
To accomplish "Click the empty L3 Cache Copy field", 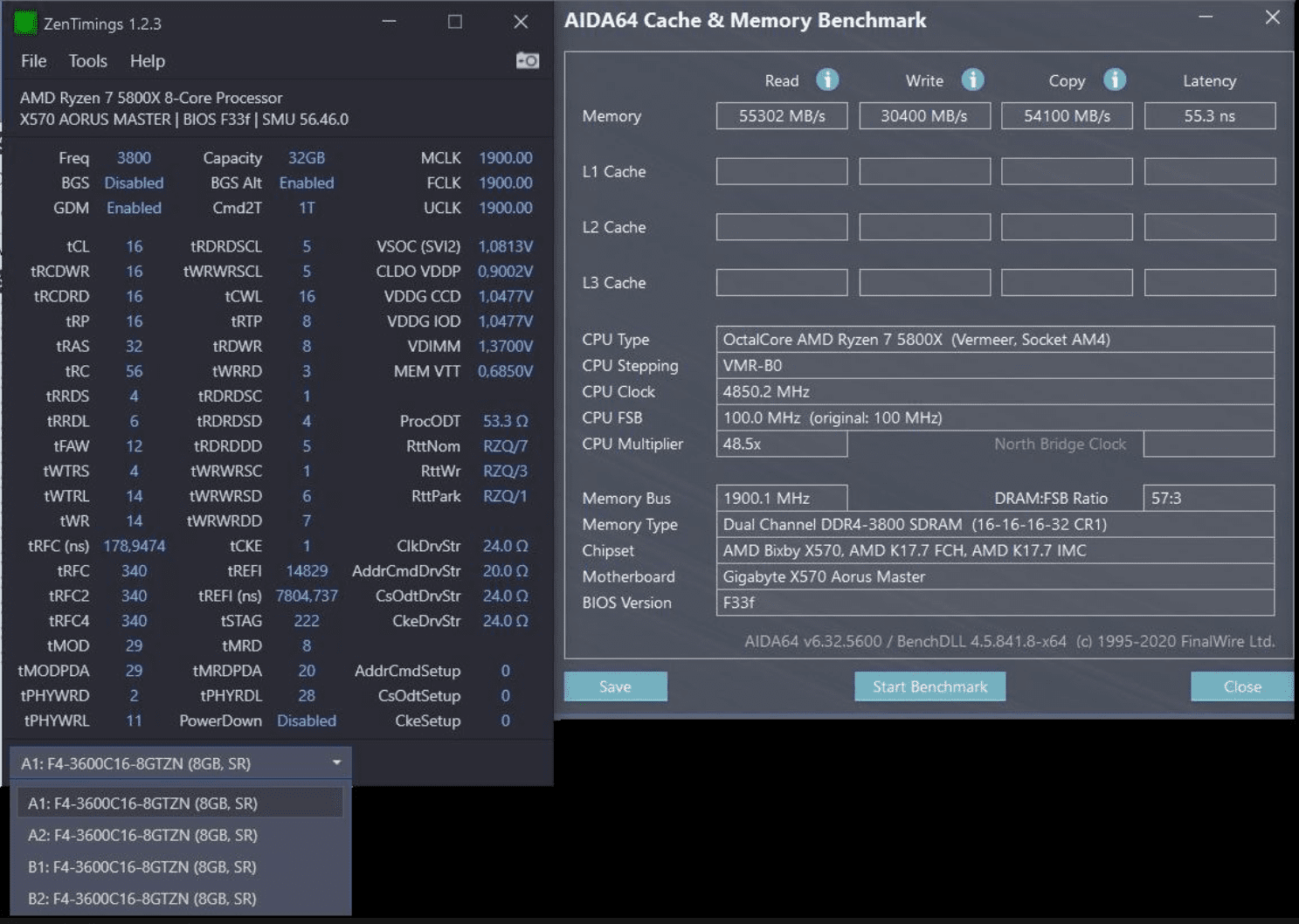I will pos(1067,282).
